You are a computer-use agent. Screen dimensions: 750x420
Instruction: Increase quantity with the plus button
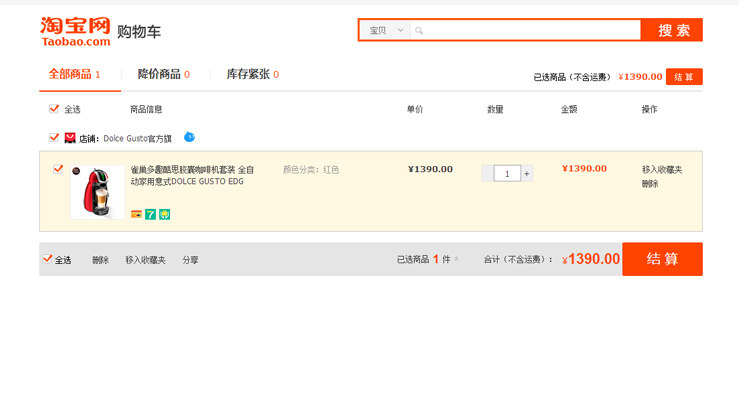coord(527,174)
